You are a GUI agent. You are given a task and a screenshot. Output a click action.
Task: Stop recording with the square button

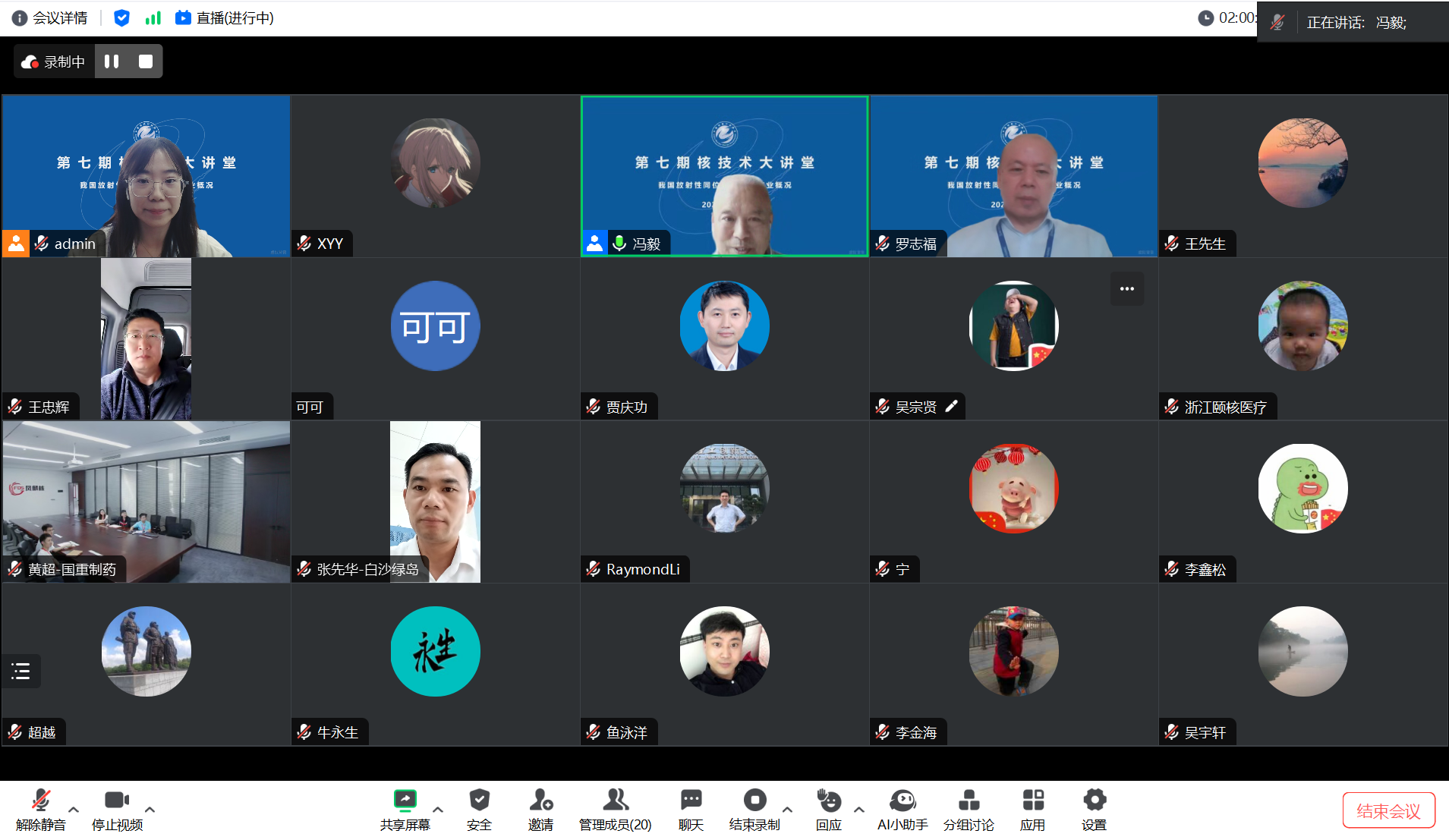(146, 61)
